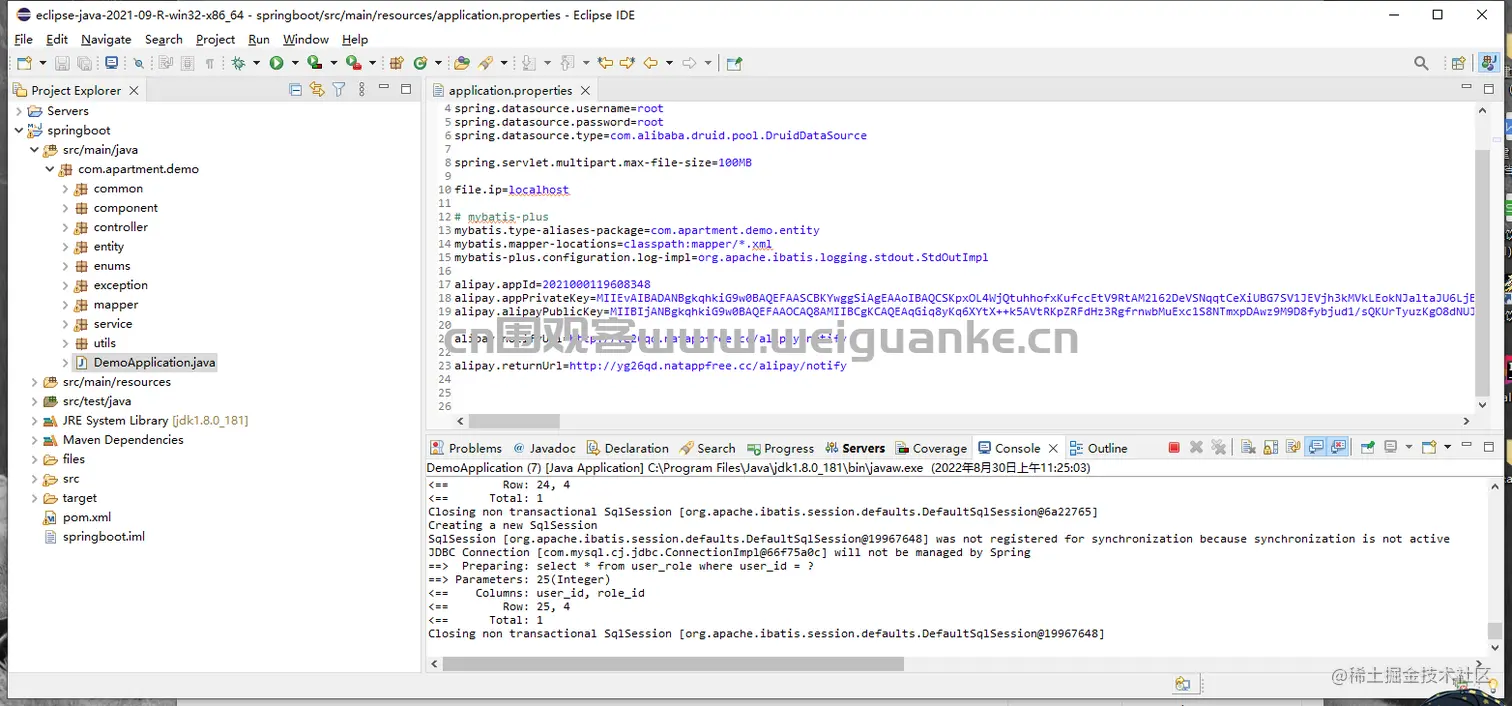
Task: Close the Console view tab
Action: 1053,448
